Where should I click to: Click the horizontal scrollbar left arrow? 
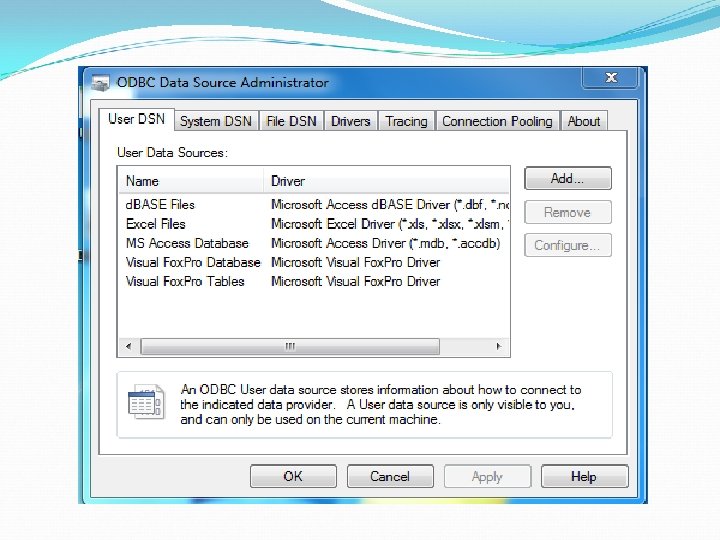[x=129, y=346]
